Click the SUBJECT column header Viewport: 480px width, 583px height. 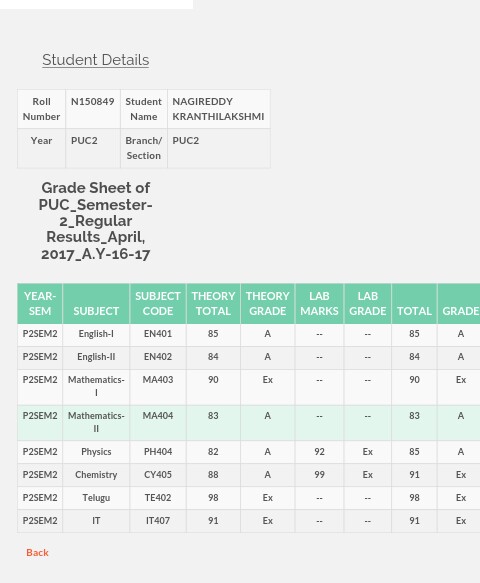pyautogui.click(x=96, y=303)
